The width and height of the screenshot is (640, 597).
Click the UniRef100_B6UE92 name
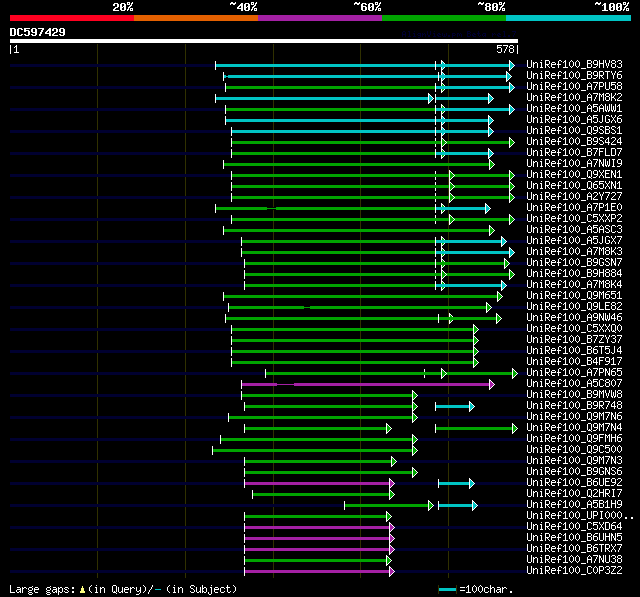pyautogui.click(x=574, y=483)
